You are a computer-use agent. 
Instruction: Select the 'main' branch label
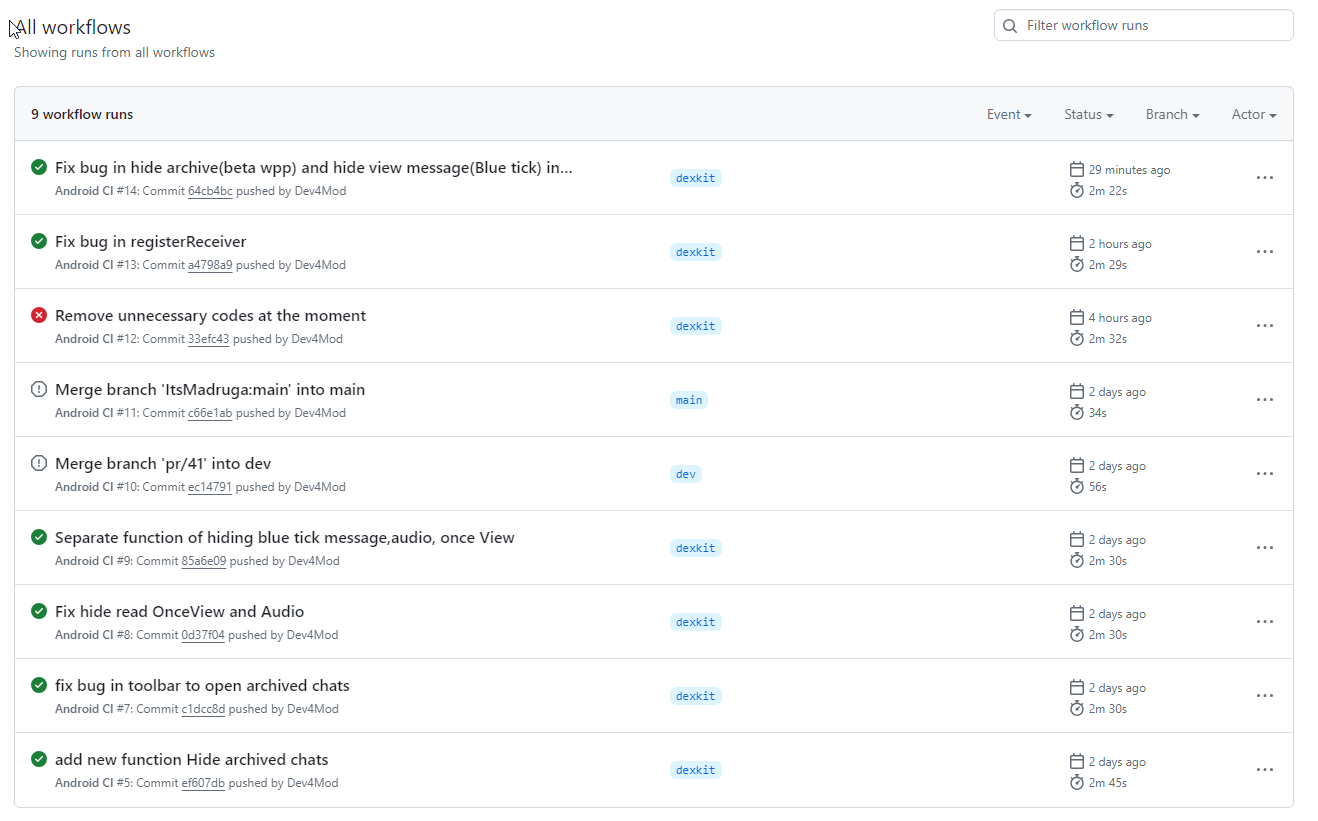click(x=689, y=400)
